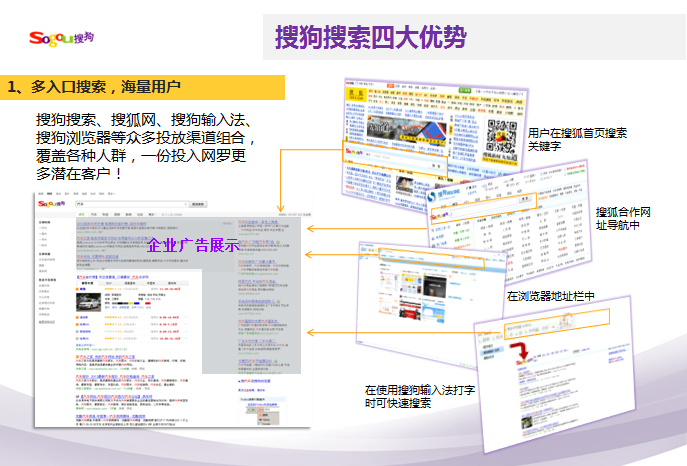Viewport: 687px width, 466px height.
Task: Click the Sohu homepage screenshot's highlighted search bar
Action: tap(395, 159)
